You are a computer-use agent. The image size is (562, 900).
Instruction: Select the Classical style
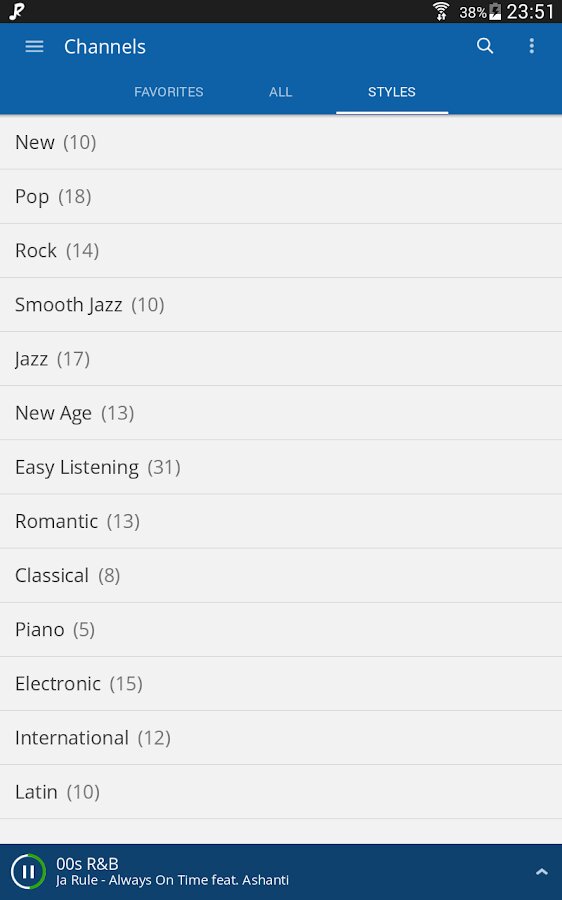(x=281, y=576)
